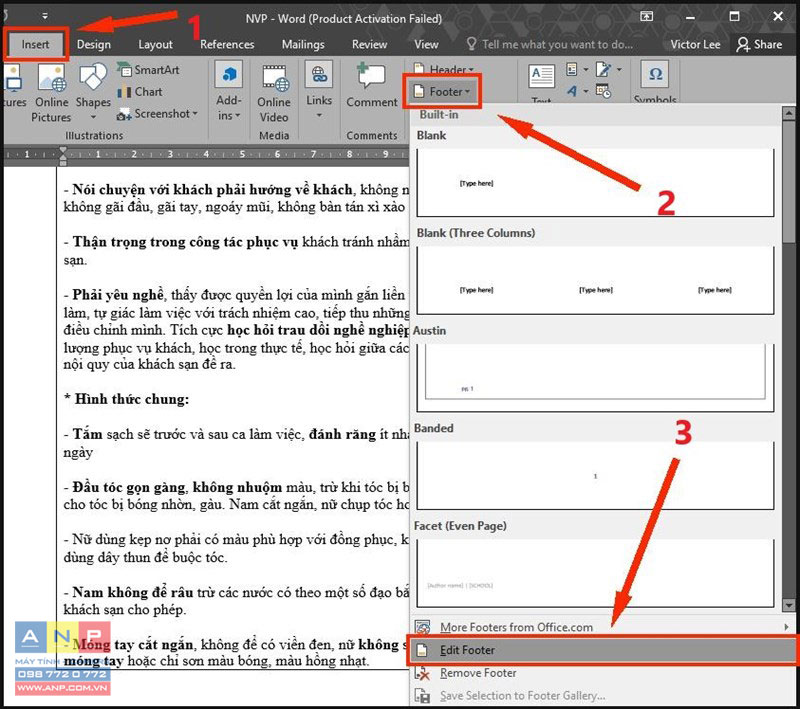Viewport: 800px width, 709px height.
Task: Expand the Quick Parts dropdown arrow
Action: click(x=585, y=69)
